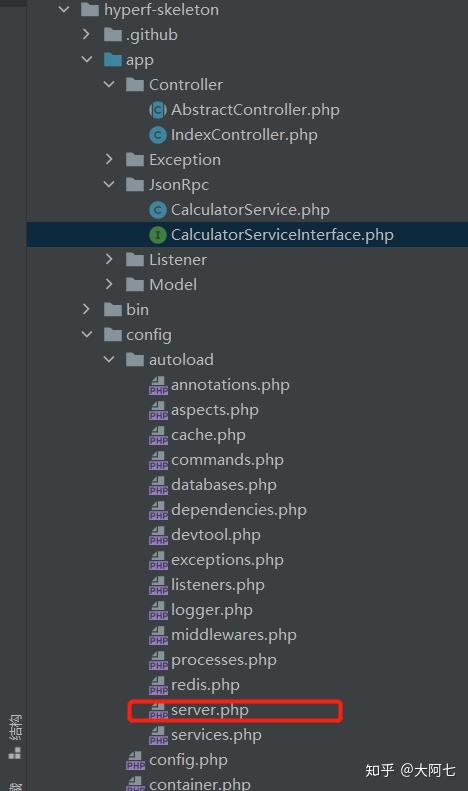
Task: Select aspects.php file name
Action: [215, 410]
